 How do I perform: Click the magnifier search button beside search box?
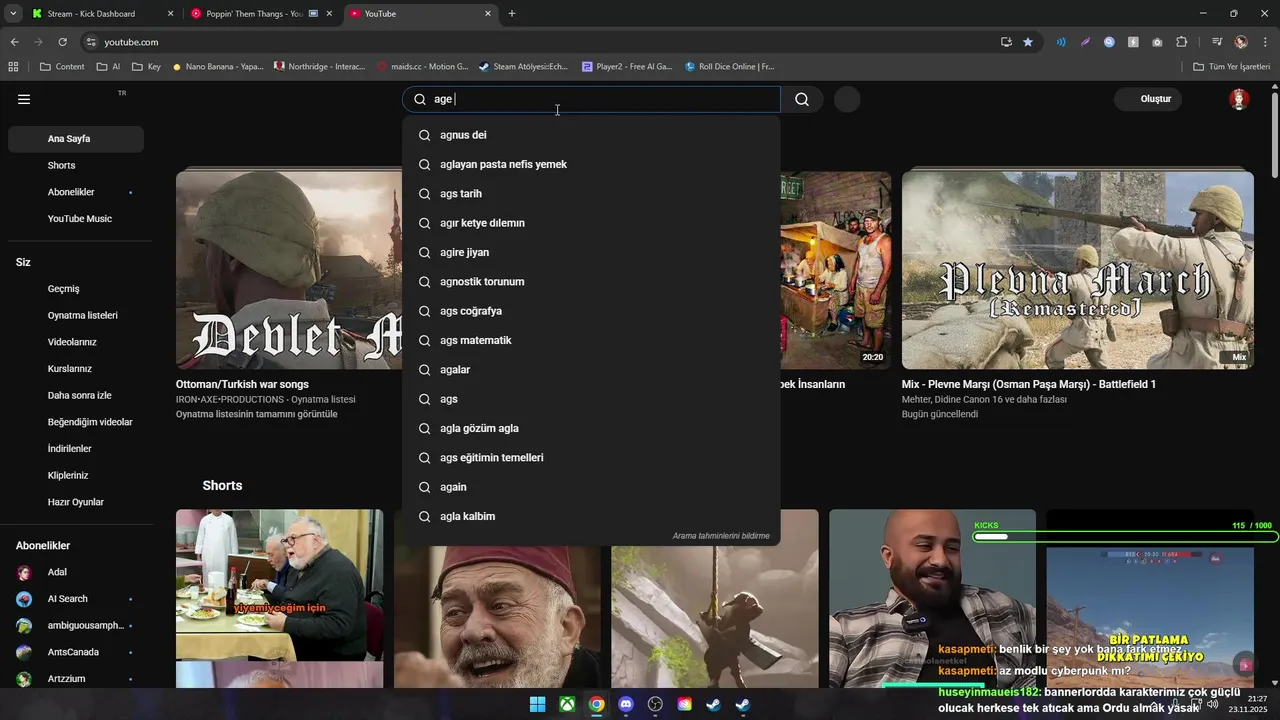click(x=802, y=99)
